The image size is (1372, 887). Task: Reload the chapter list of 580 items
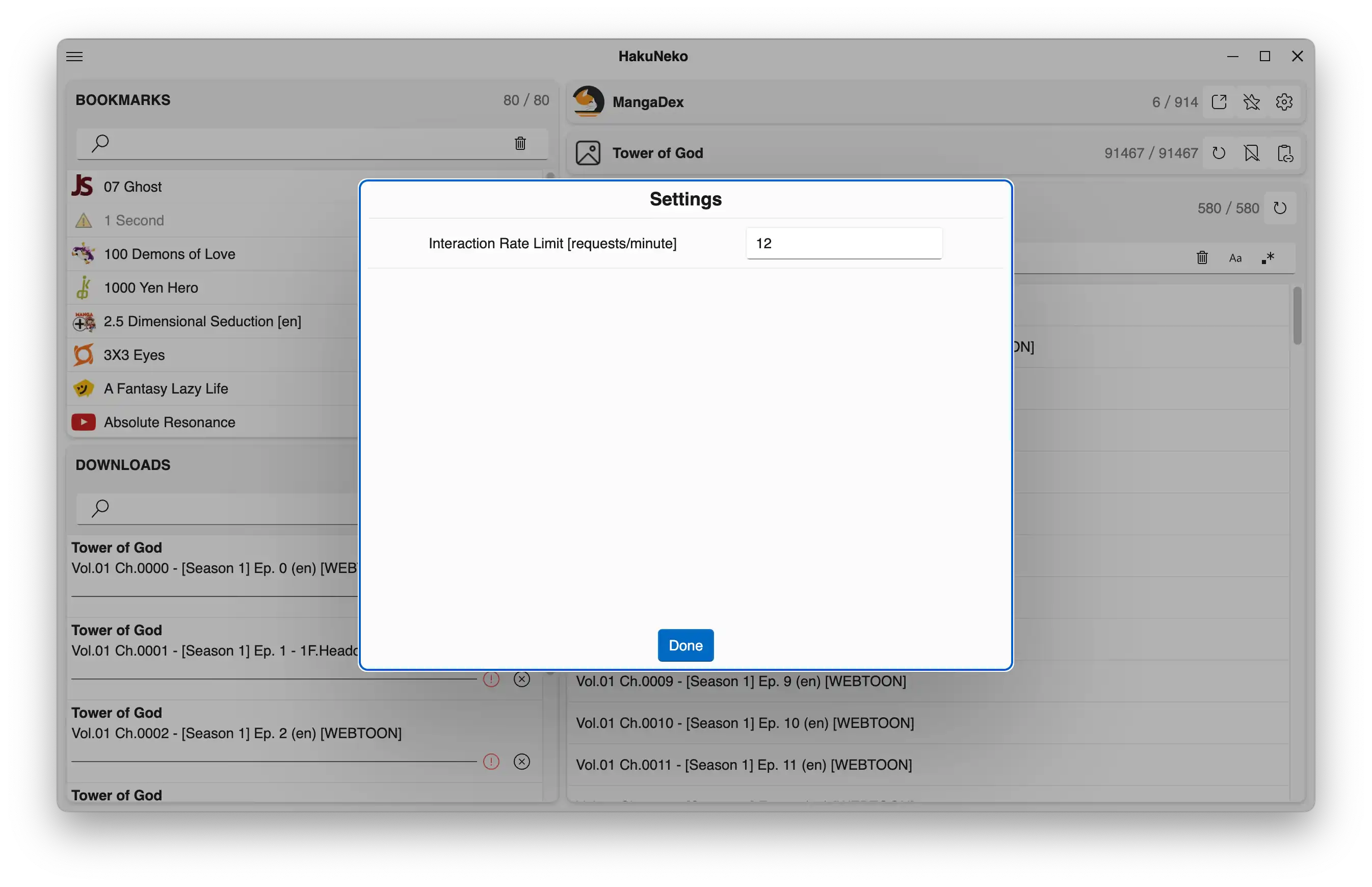coord(1279,208)
